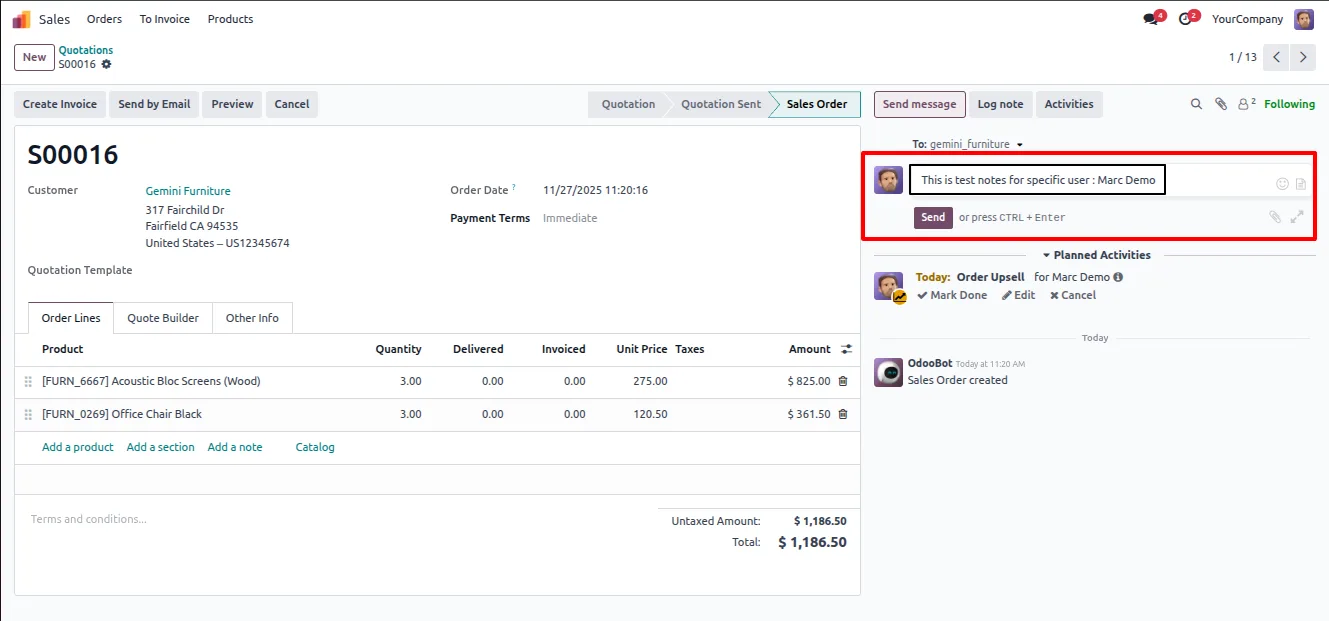Select the Quotation status stage
This screenshot has width=1329, height=621.
628,104
